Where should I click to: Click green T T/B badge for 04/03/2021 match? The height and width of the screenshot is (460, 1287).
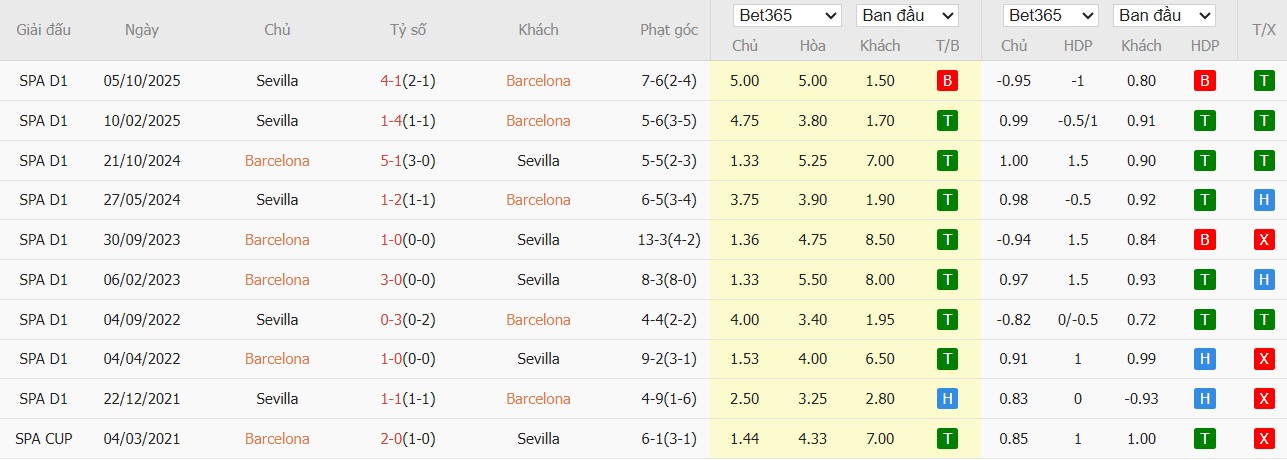tap(947, 438)
